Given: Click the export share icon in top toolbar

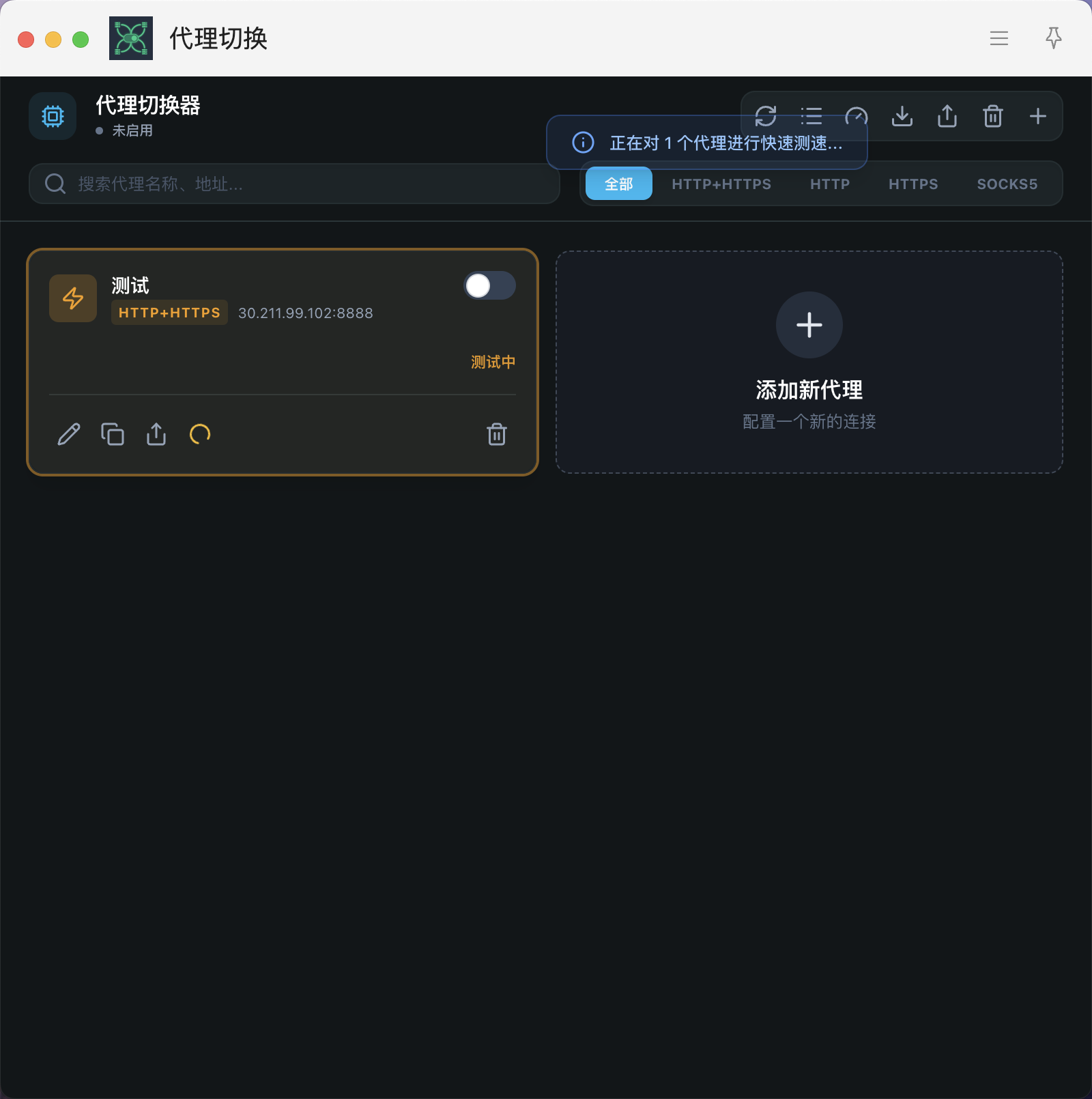Looking at the screenshot, I should pyautogui.click(x=947, y=116).
